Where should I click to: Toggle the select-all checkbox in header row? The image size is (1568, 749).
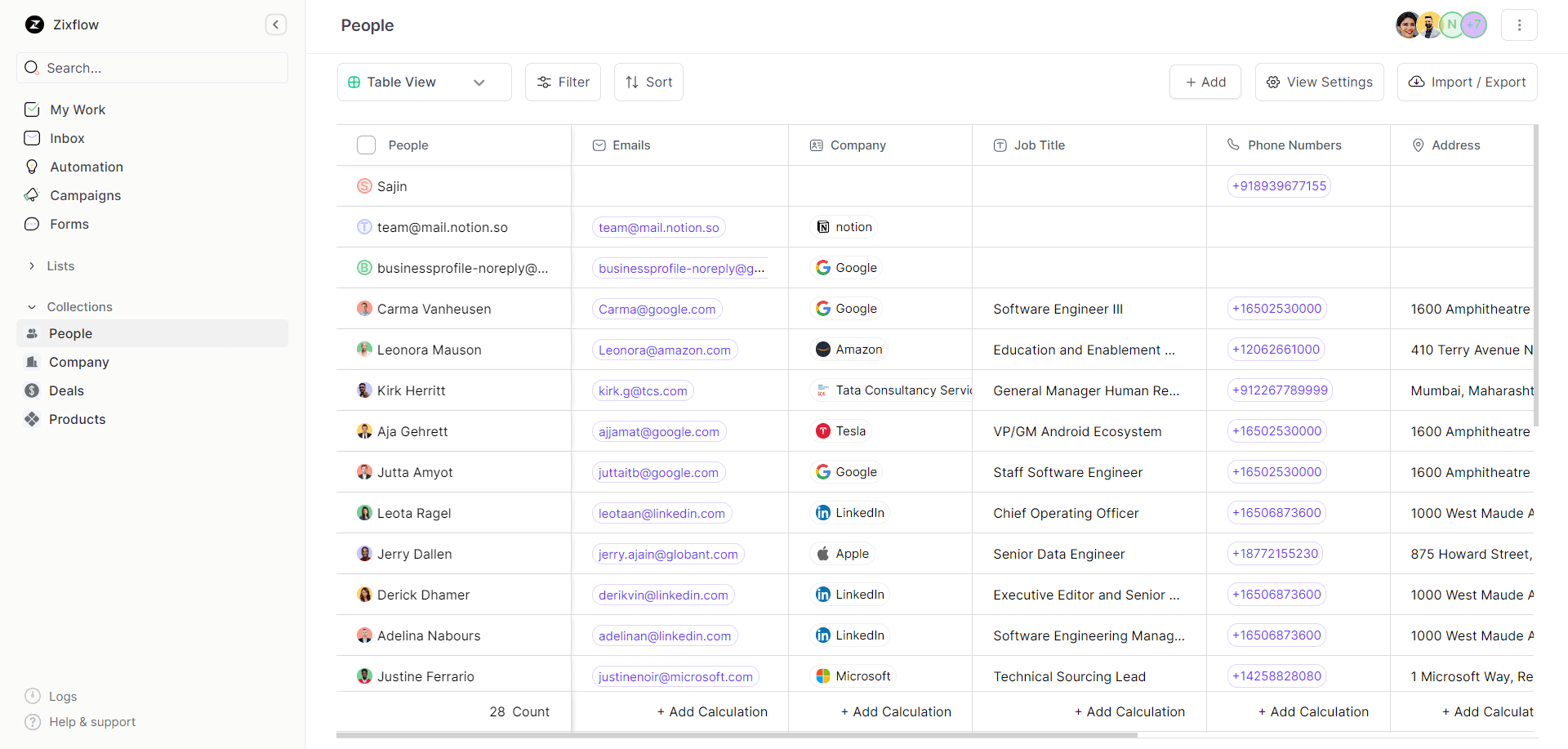point(366,145)
